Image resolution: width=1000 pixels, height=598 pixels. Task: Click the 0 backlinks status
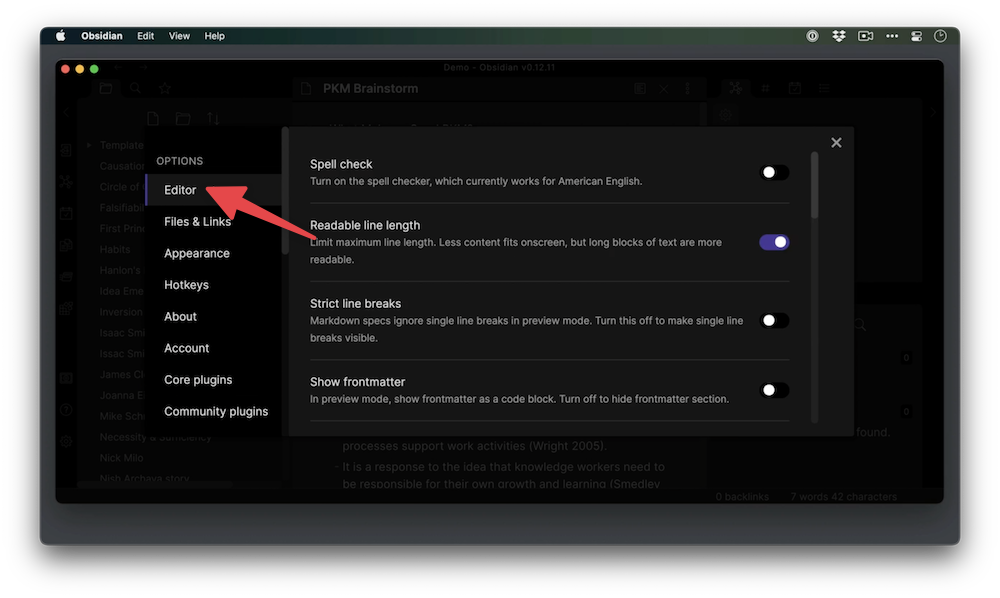point(742,497)
